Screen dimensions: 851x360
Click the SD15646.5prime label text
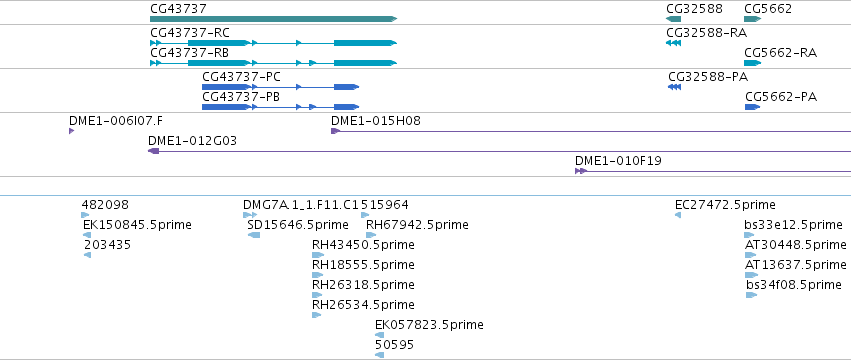(298, 225)
